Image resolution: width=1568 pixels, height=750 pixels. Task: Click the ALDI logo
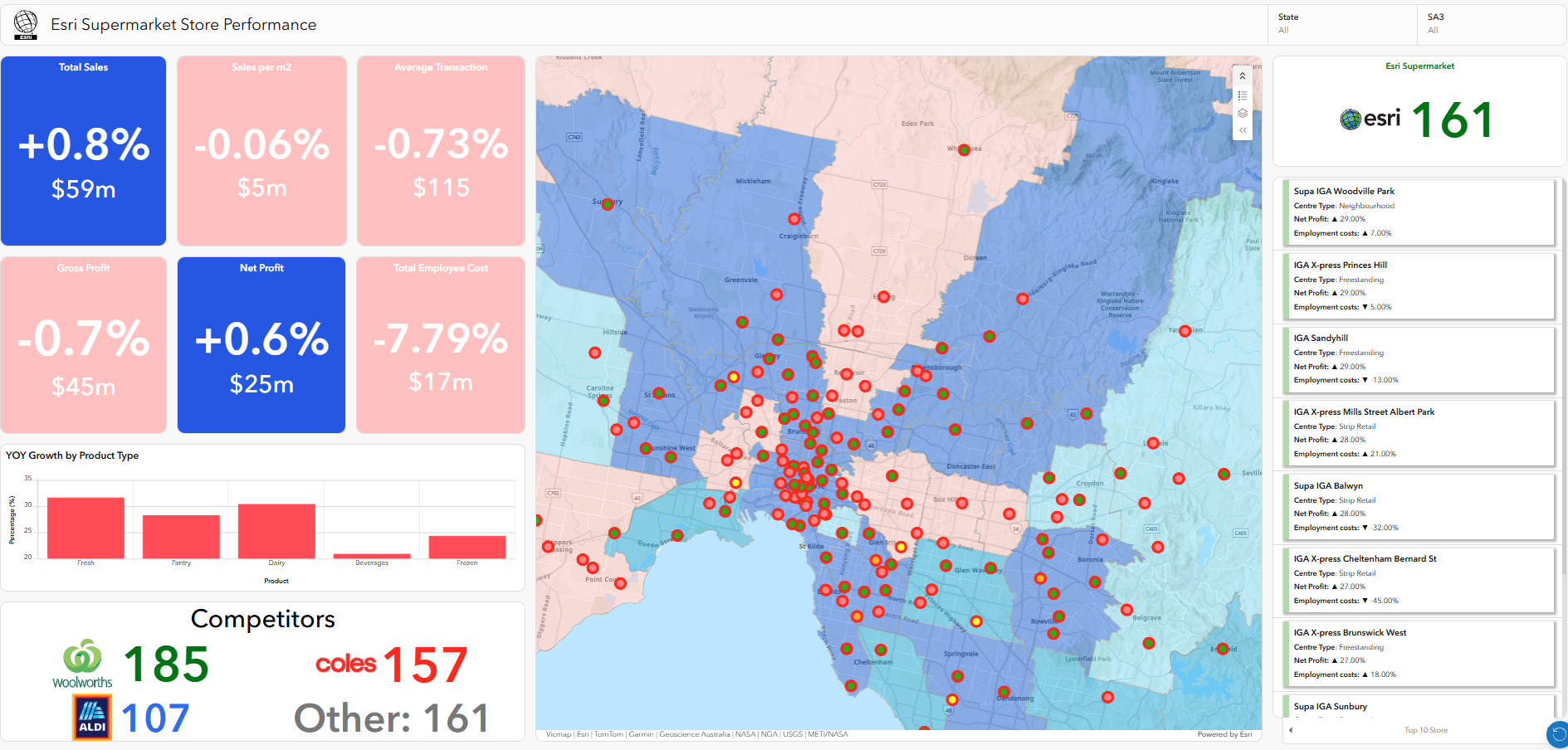(x=92, y=718)
